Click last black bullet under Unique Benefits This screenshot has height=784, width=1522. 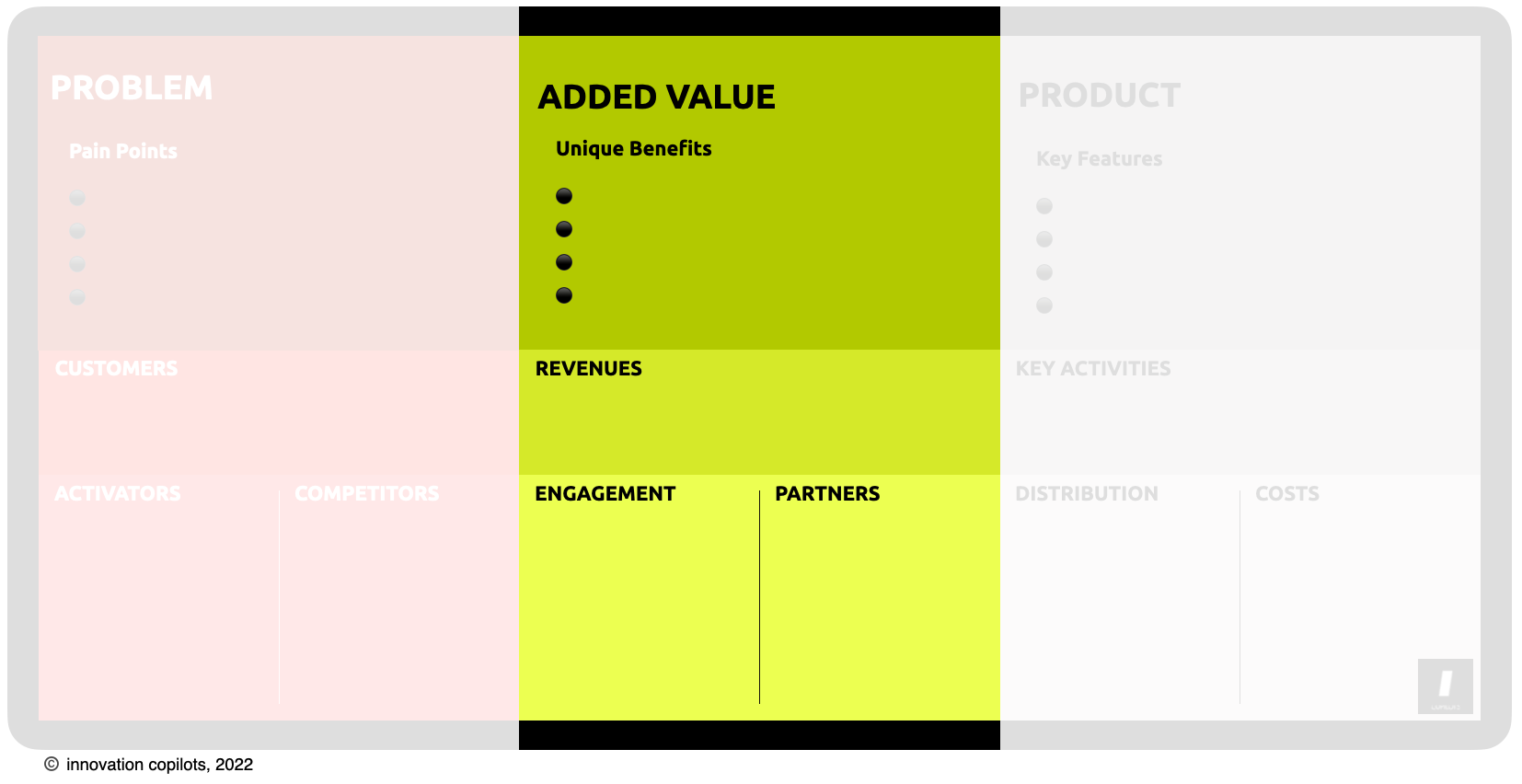[x=564, y=295]
